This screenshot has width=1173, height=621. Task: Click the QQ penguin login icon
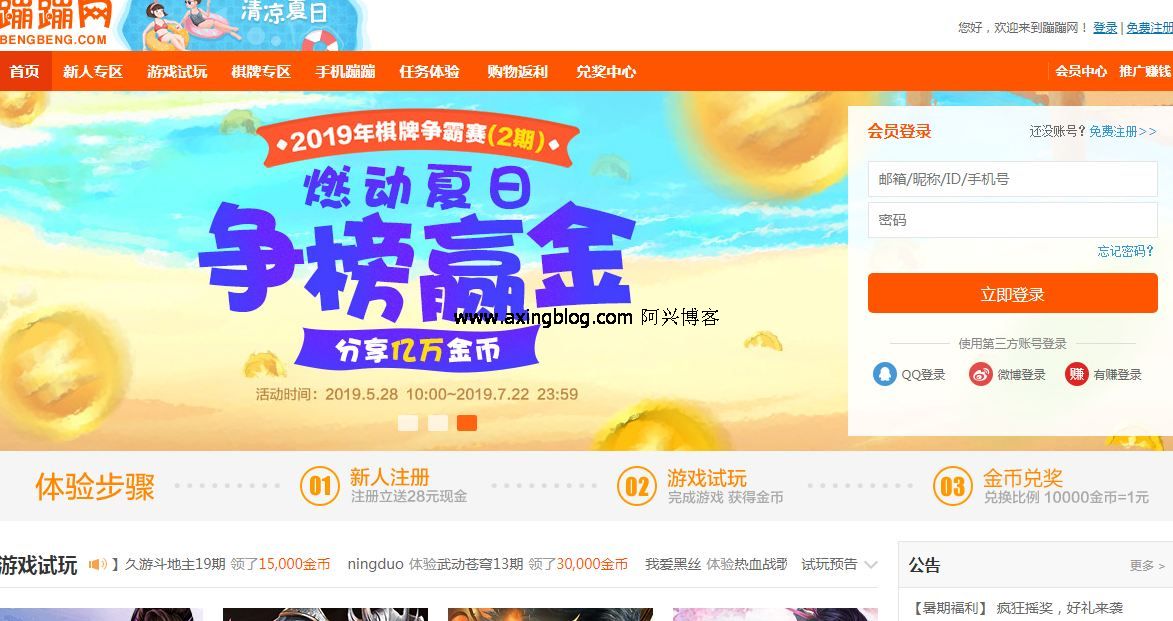pyautogui.click(x=884, y=374)
